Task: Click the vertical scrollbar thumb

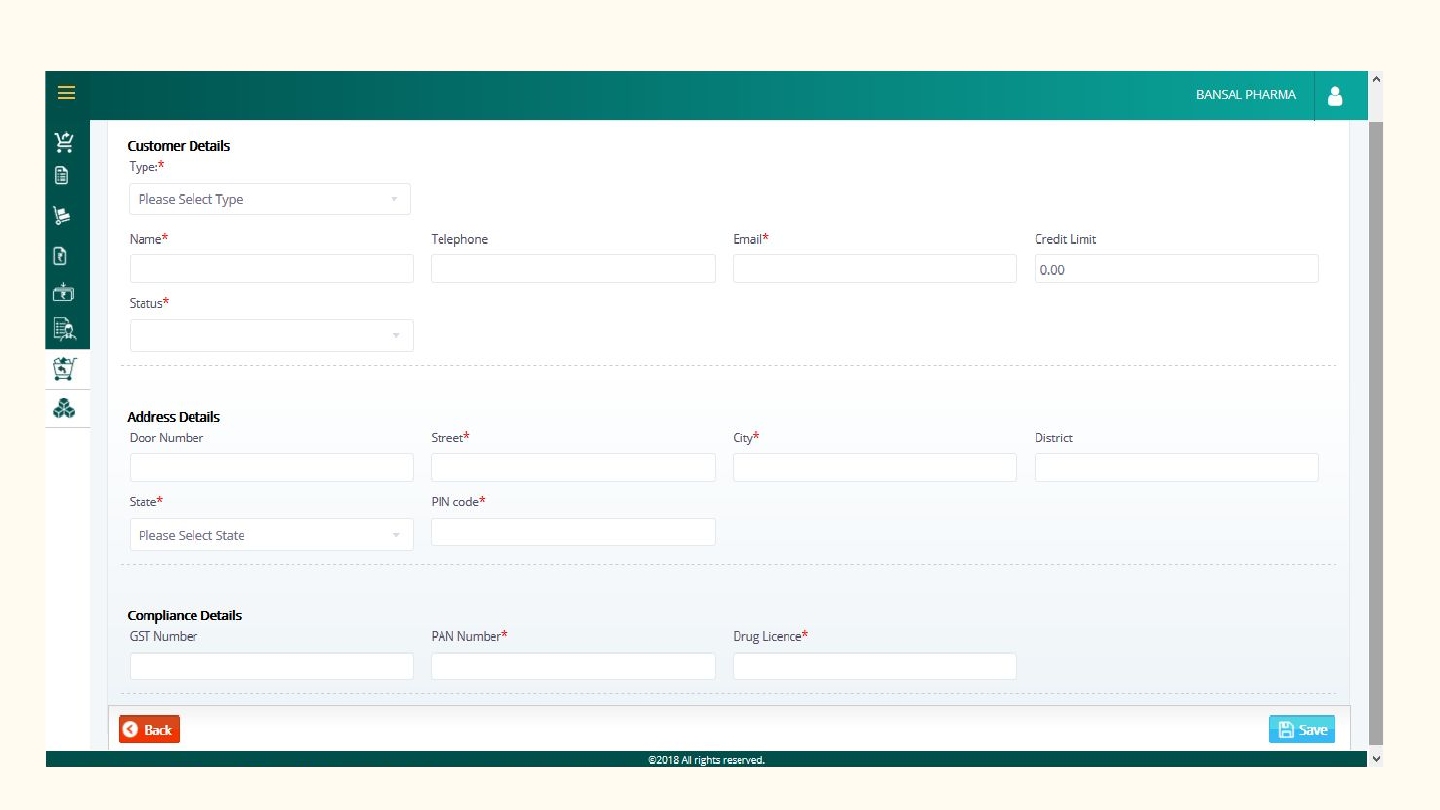Action: 1376,432
